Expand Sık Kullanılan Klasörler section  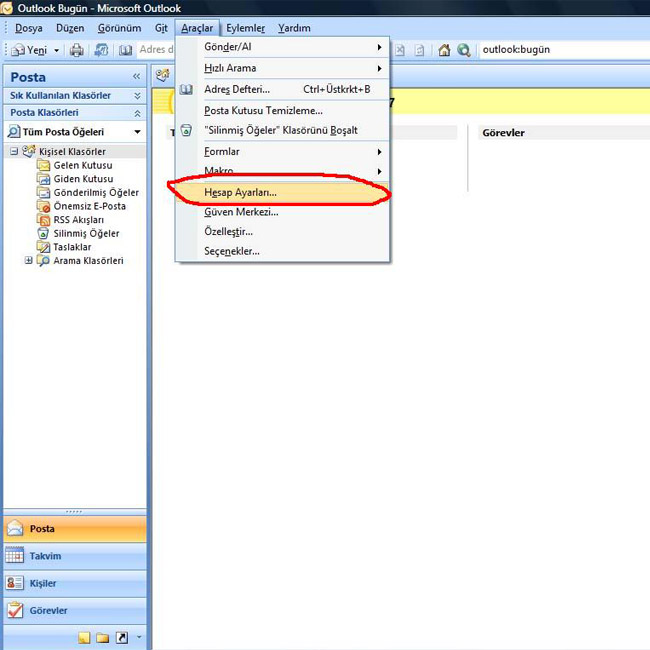[138, 96]
